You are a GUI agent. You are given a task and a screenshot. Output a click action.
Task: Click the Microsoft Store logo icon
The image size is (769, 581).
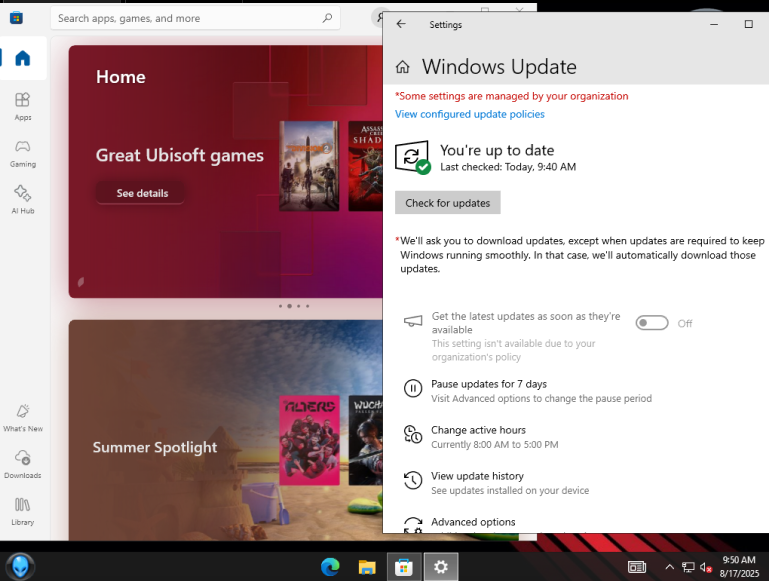pos(16,18)
